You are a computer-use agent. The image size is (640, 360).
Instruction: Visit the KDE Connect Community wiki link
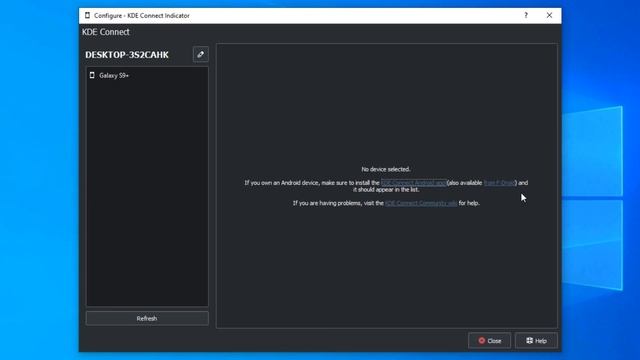pyautogui.click(x=421, y=203)
